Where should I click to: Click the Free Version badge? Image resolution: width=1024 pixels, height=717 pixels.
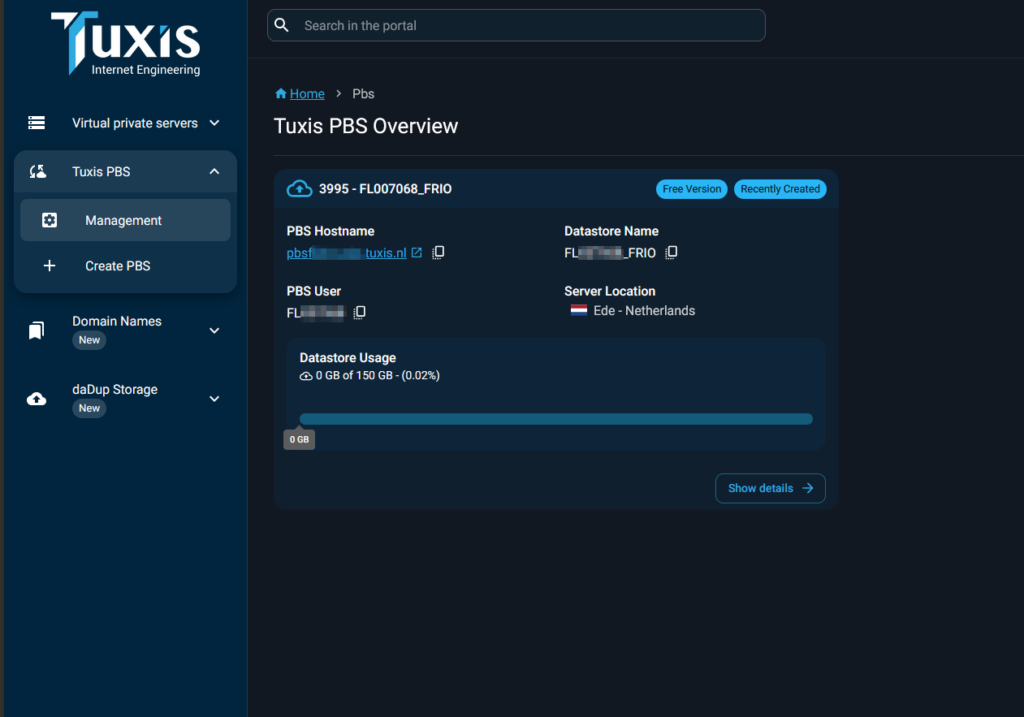point(692,189)
